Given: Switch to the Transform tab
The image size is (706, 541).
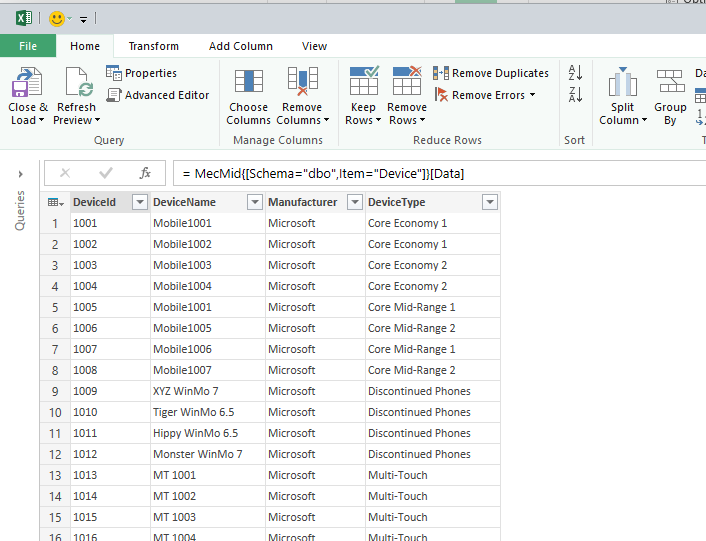Looking at the screenshot, I should [154, 46].
